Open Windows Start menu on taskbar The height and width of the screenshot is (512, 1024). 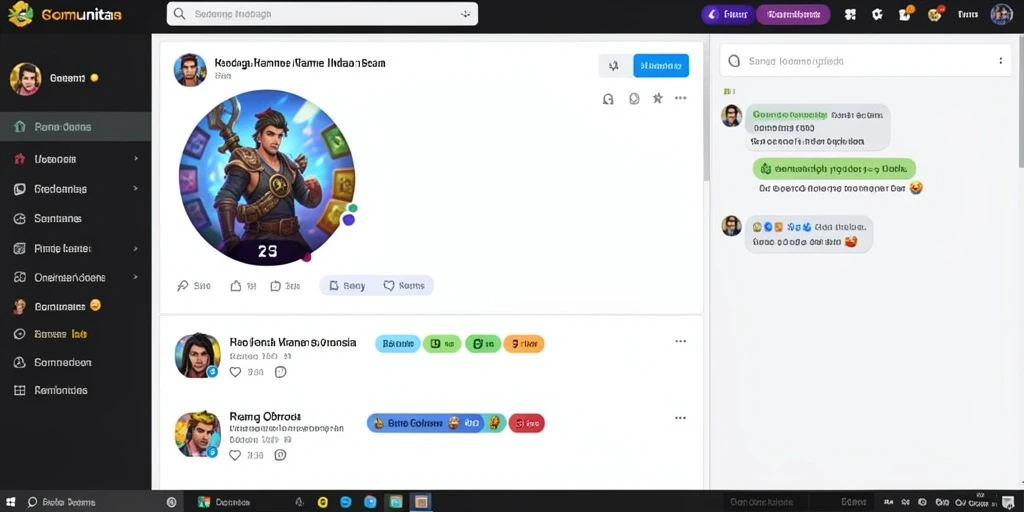click(11, 502)
